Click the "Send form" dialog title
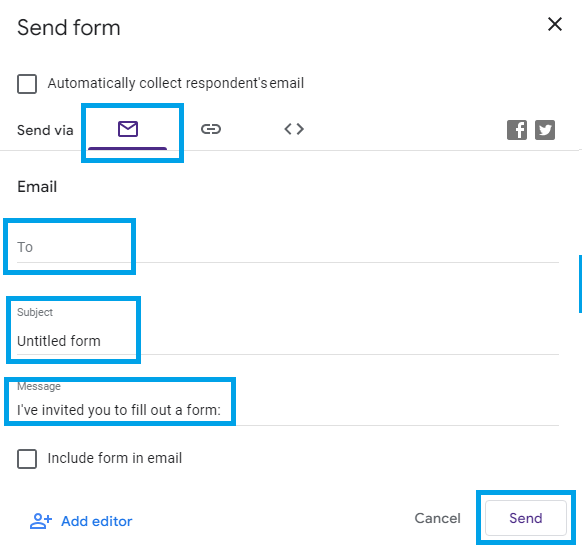The width and height of the screenshot is (582, 548). click(69, 28)
